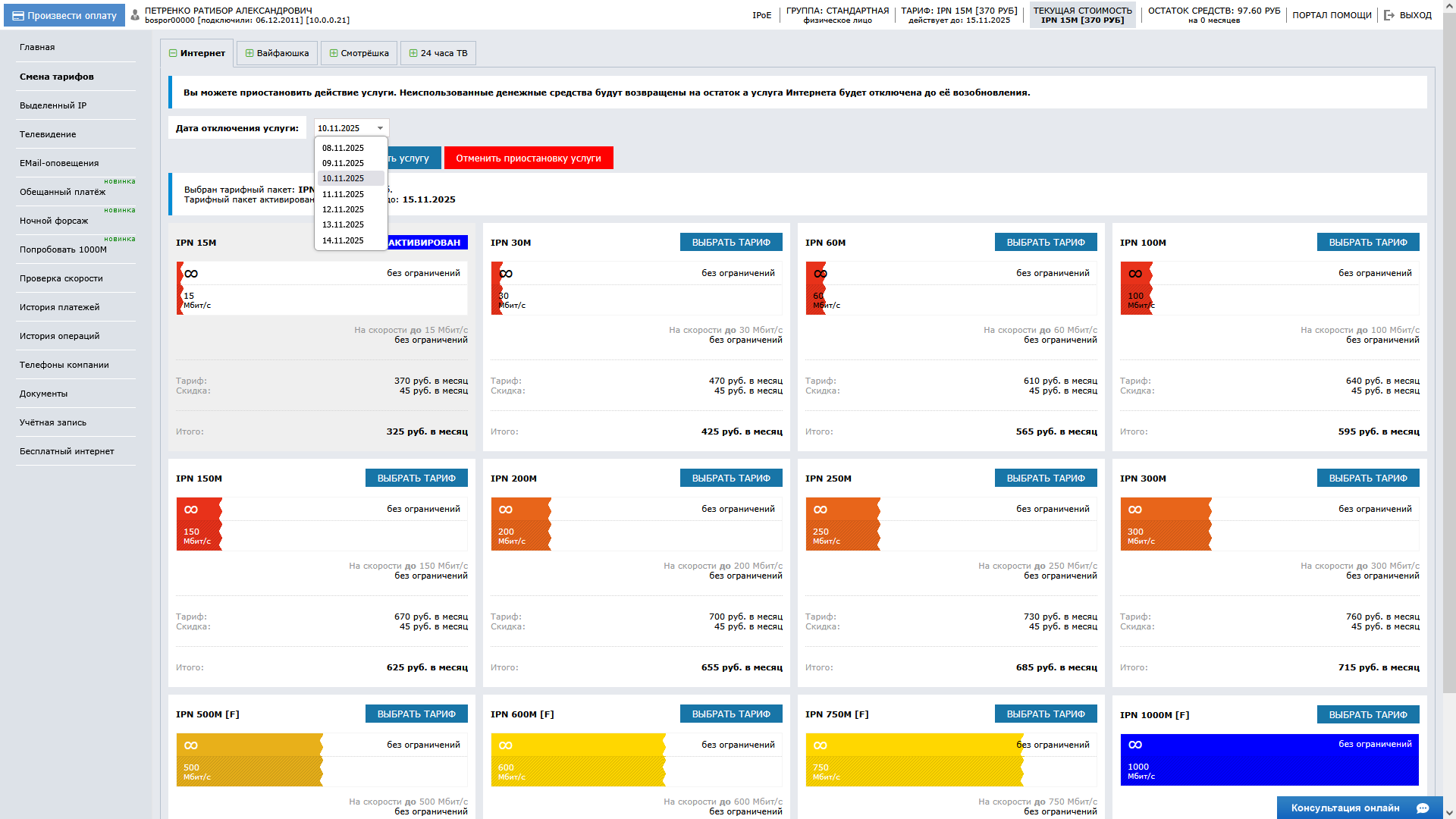The image size is (1456, 819).
Task: Select 12.11.2025 from the date list
Action: click(x=343, y=209)
